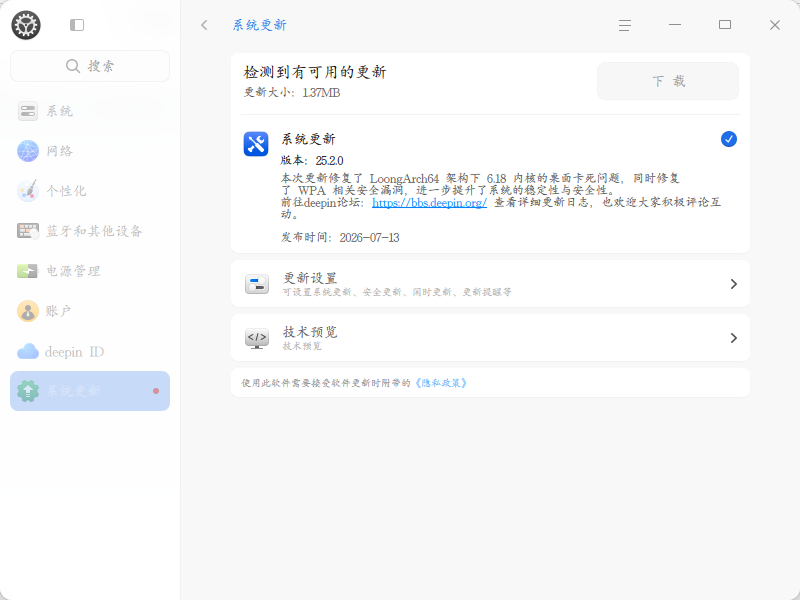Open the https://bbs.deepin.org/ forum link
The image size is (800, 600).
point(430,203)
